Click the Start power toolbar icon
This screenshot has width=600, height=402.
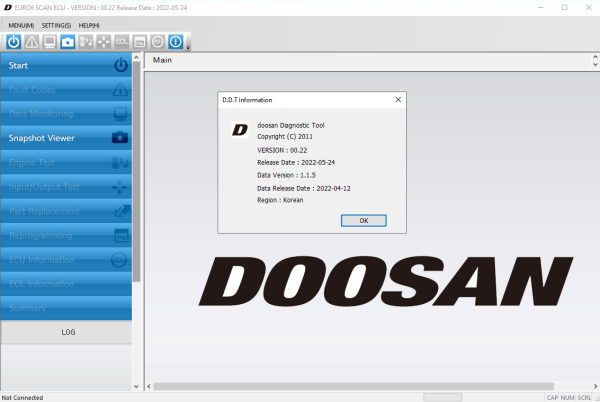14,42
